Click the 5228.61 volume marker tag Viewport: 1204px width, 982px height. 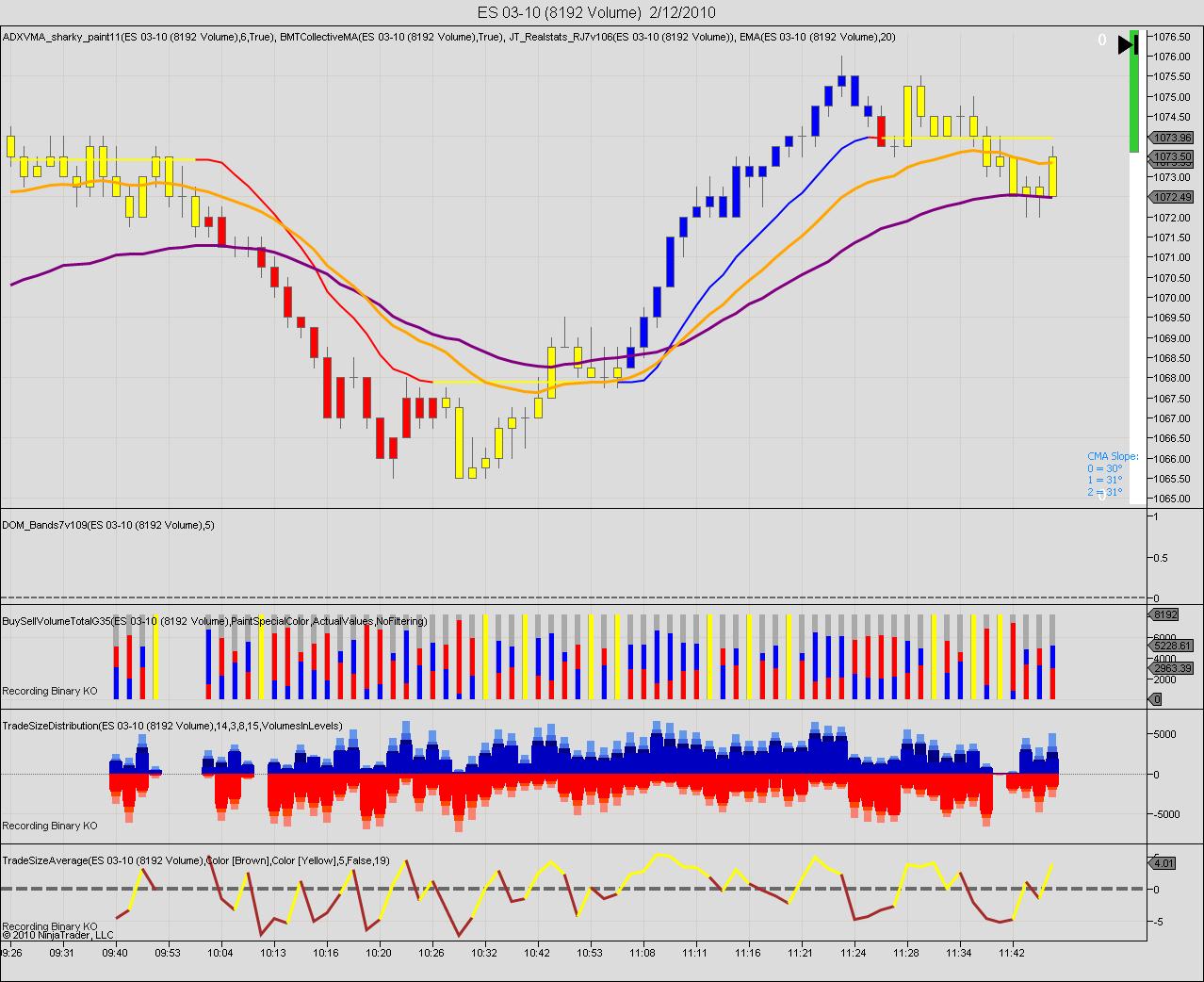pos(1172,646)
